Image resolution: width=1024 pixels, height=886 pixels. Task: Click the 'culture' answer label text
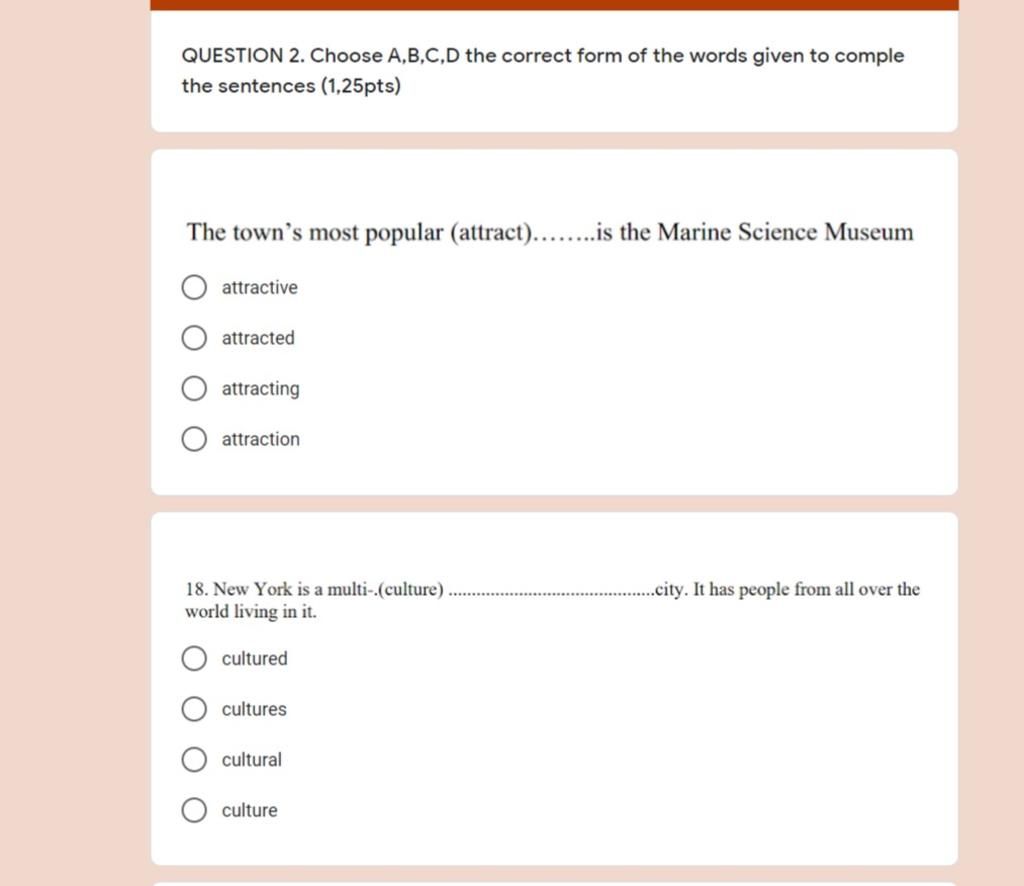point(249,810)
